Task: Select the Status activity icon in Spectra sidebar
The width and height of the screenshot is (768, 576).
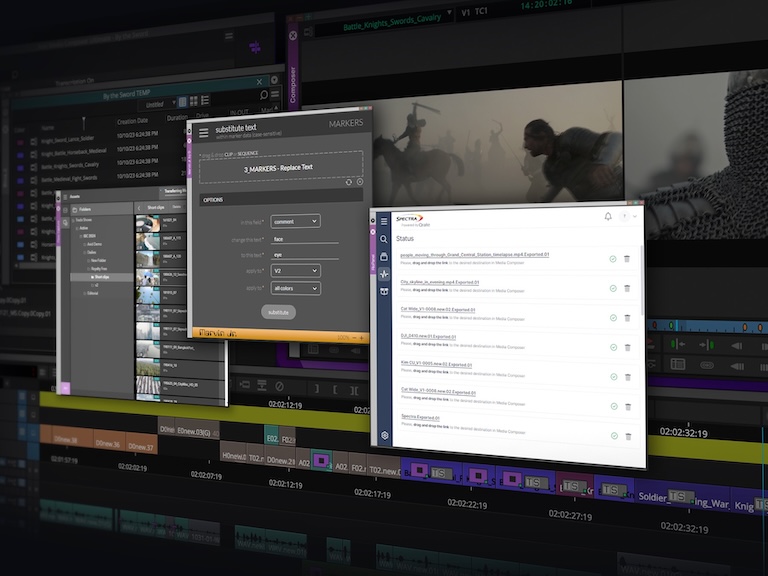Action: 384,274
